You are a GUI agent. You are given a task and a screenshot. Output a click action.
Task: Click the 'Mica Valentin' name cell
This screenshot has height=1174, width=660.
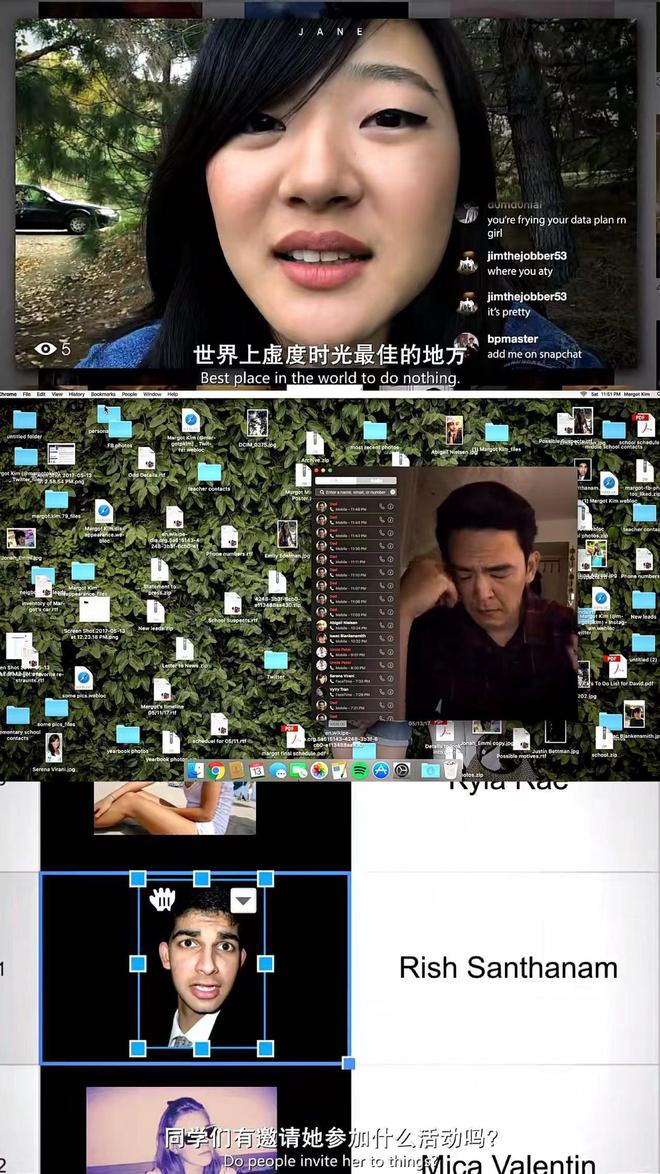click(509, 1162)
